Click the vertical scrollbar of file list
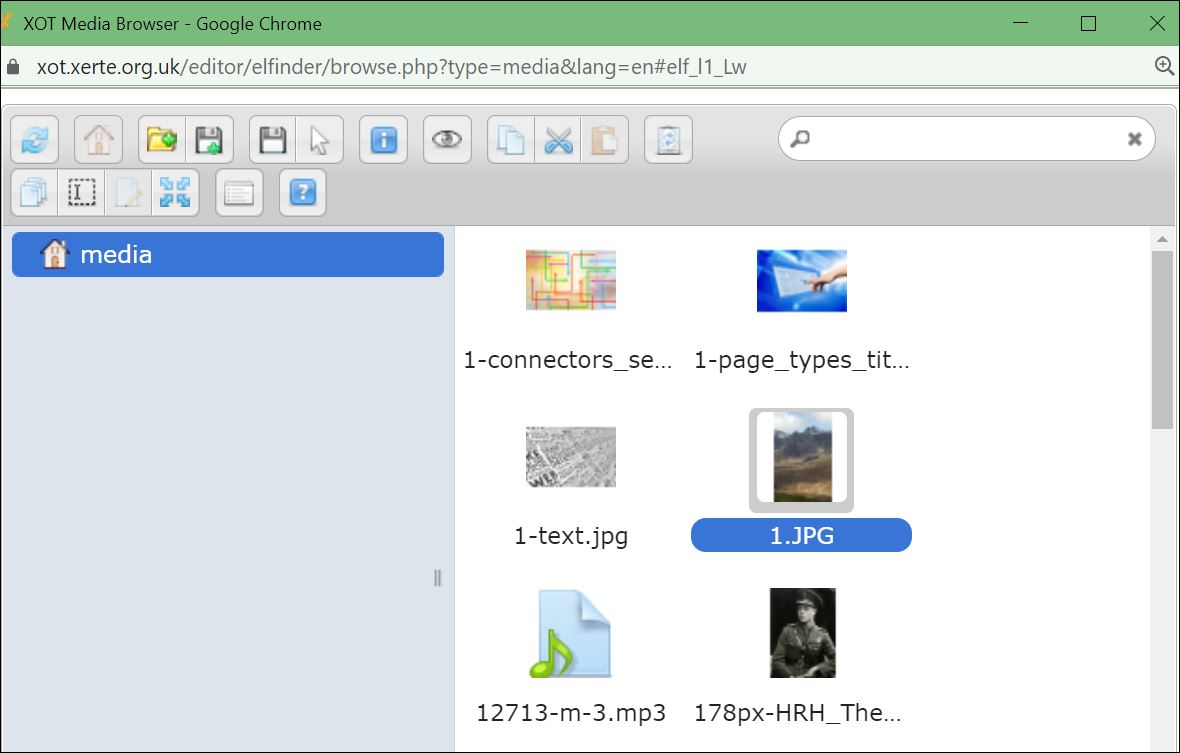The width and height of the screenshot is (1180, 753). 1162,340
